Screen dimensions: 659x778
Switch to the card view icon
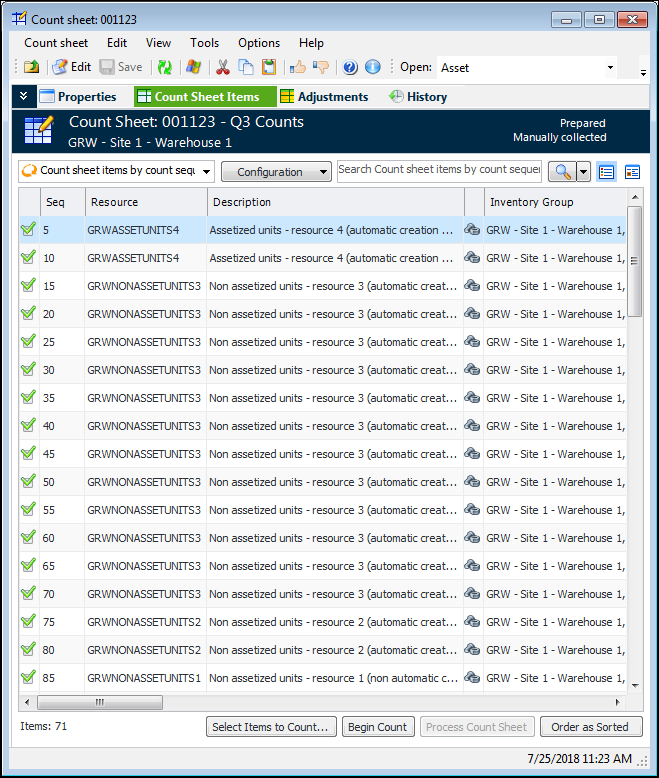tap(632, 172)
